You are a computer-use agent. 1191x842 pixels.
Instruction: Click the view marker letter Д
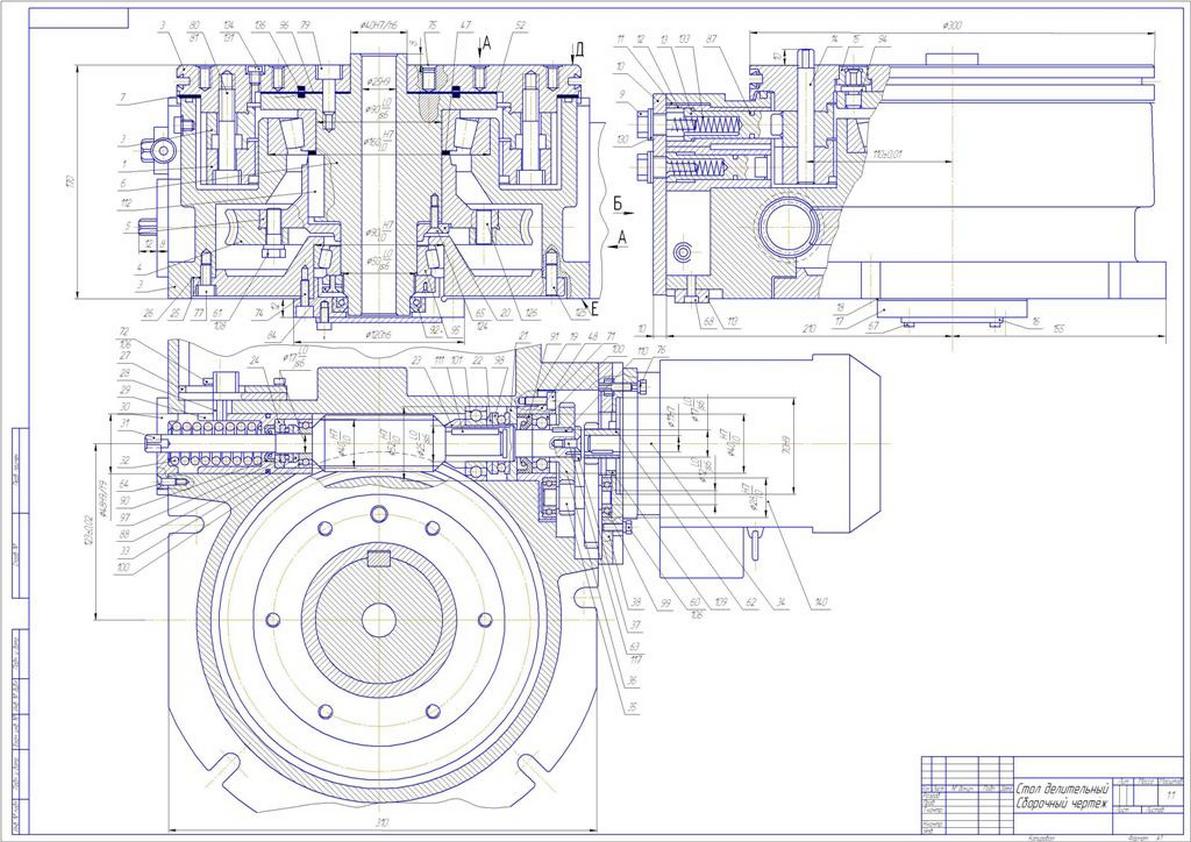pyautogui.click(x=580, y=49)
